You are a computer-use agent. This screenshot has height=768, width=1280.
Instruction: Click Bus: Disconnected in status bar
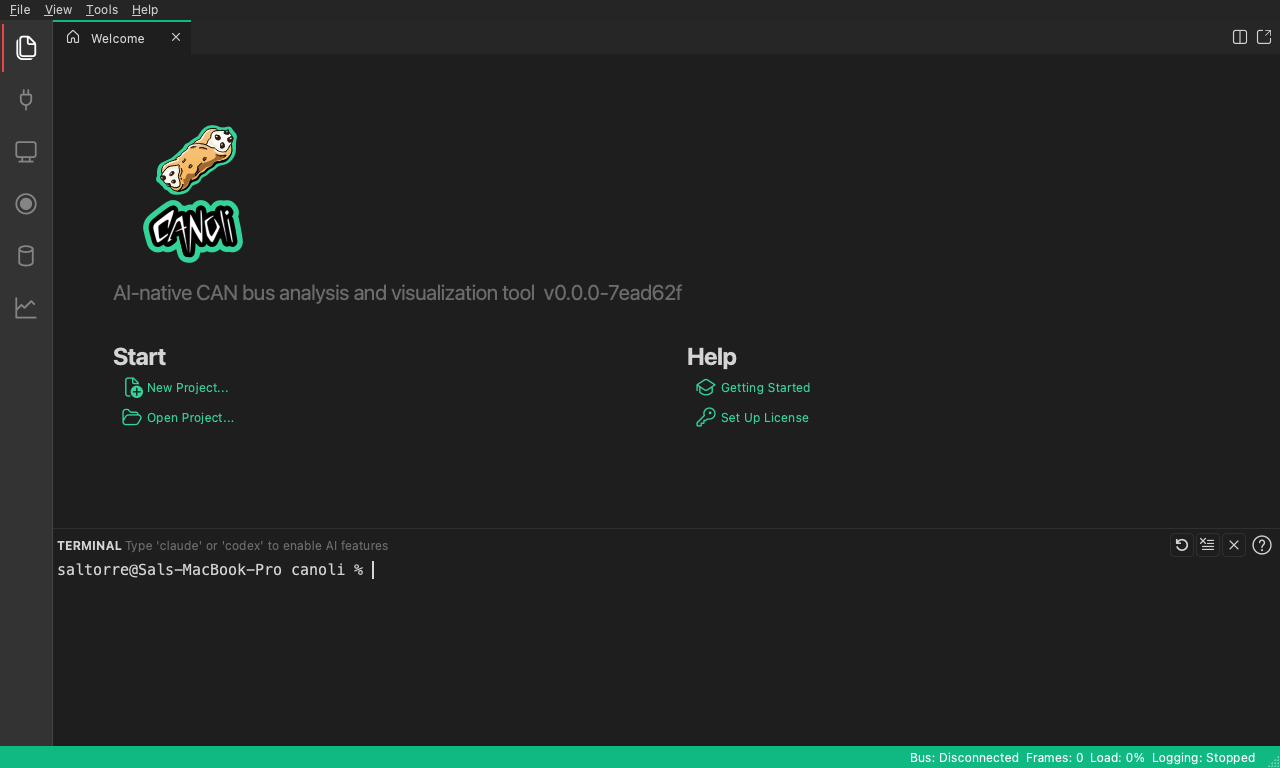[x=964, y=758]
